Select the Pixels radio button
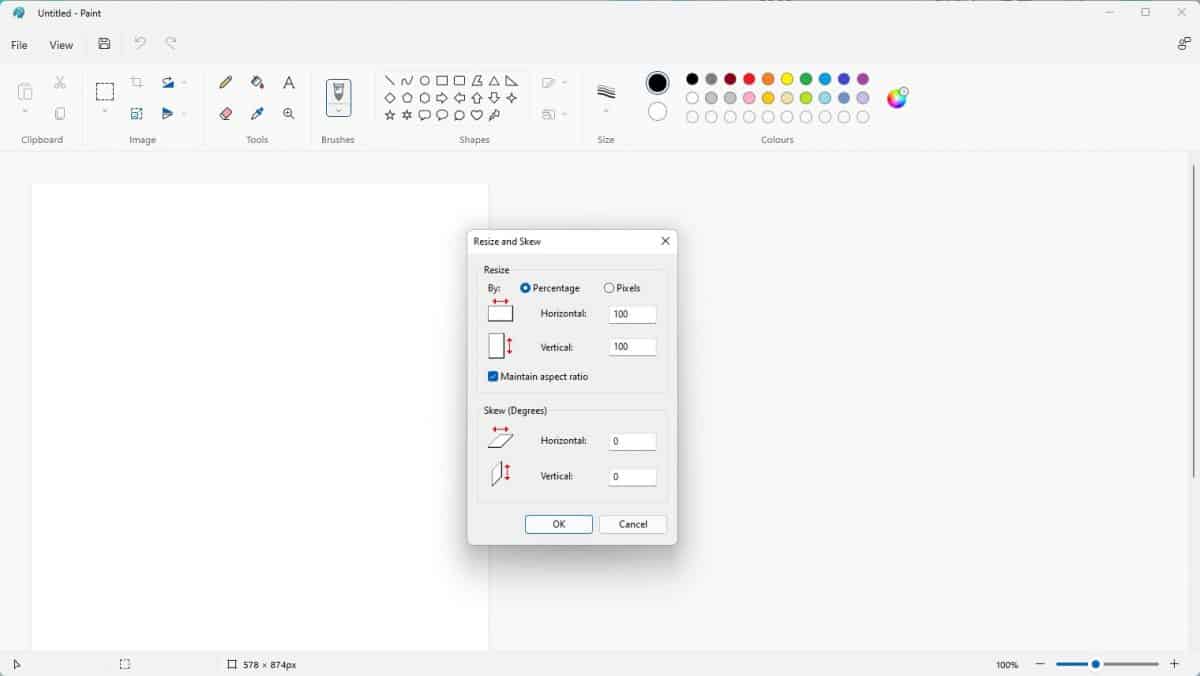Screen dimensions: 1200x676 pyautogui.click(x=609, y=288)
